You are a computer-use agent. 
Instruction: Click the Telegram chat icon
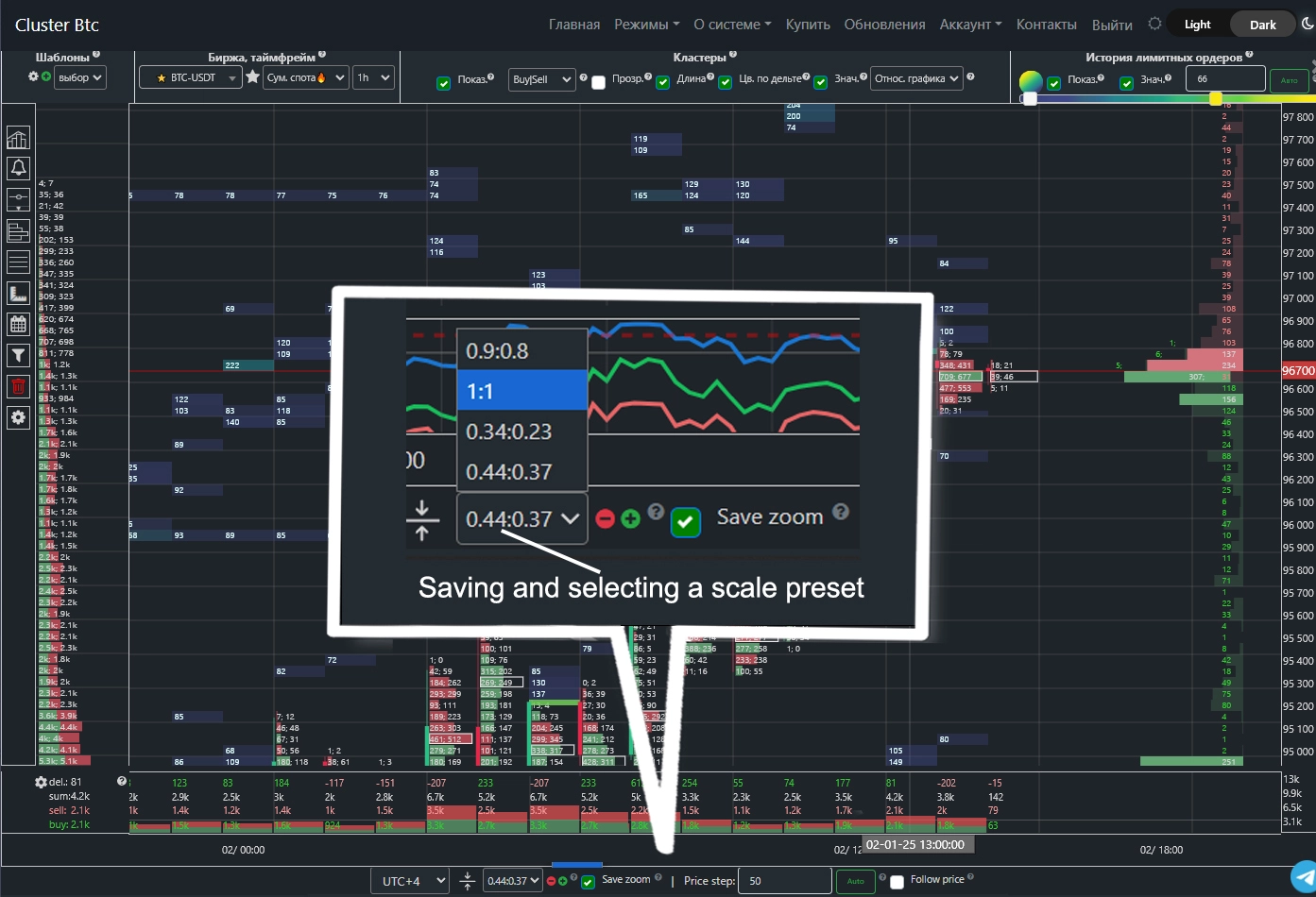tap(1305, 875)
